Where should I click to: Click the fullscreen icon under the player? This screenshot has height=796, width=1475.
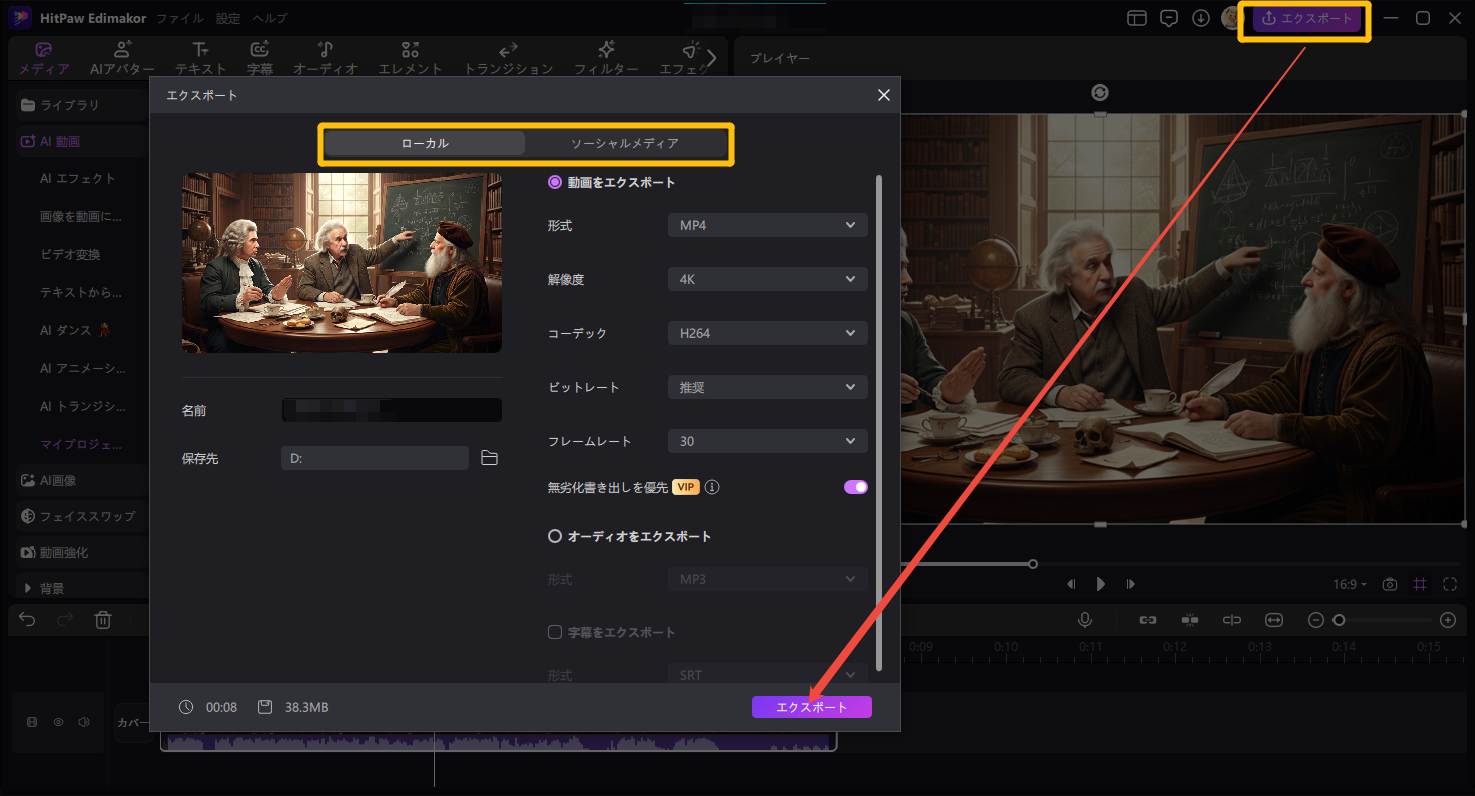tap(1450, 584)
